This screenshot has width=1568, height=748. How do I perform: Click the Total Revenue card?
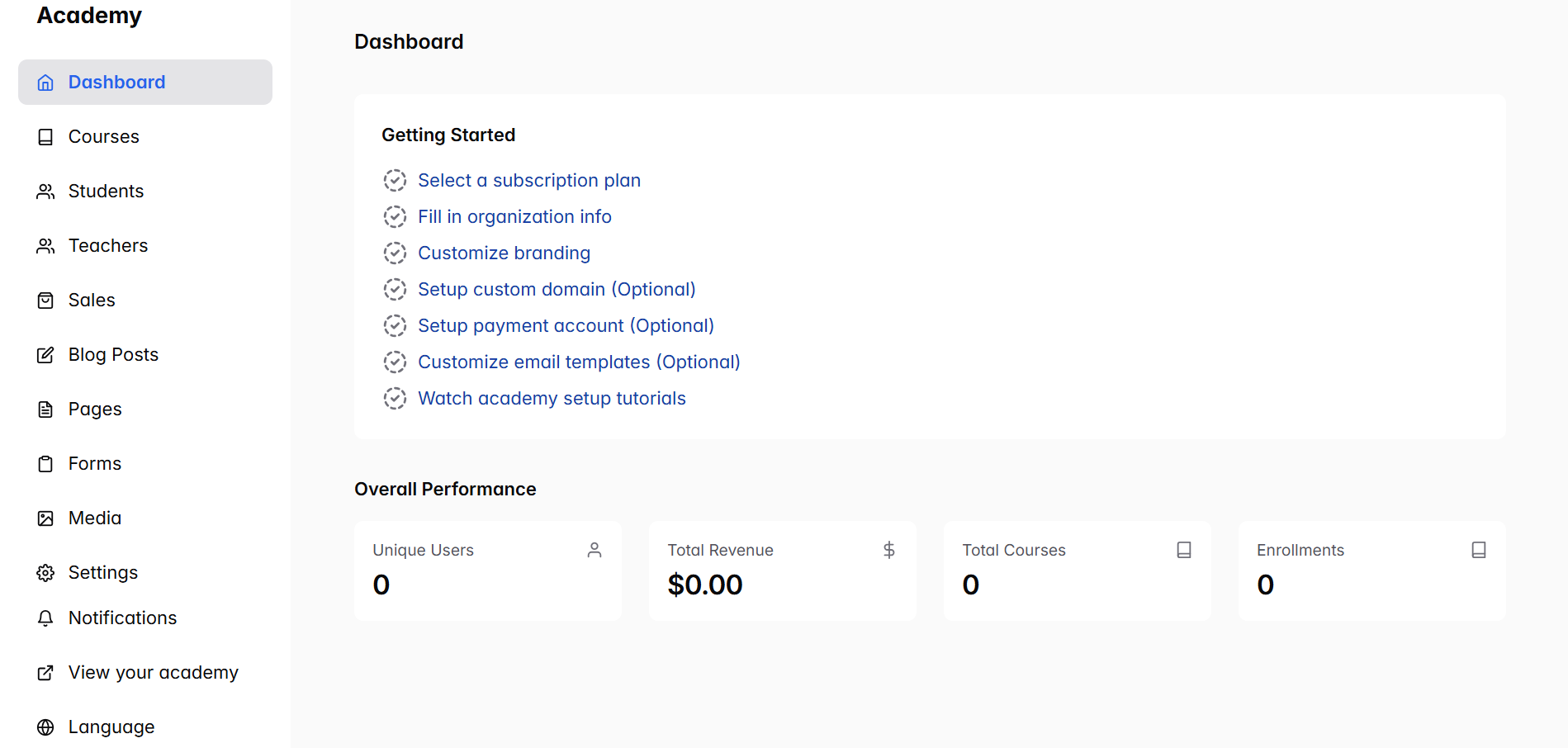click(x=782, y=570)
